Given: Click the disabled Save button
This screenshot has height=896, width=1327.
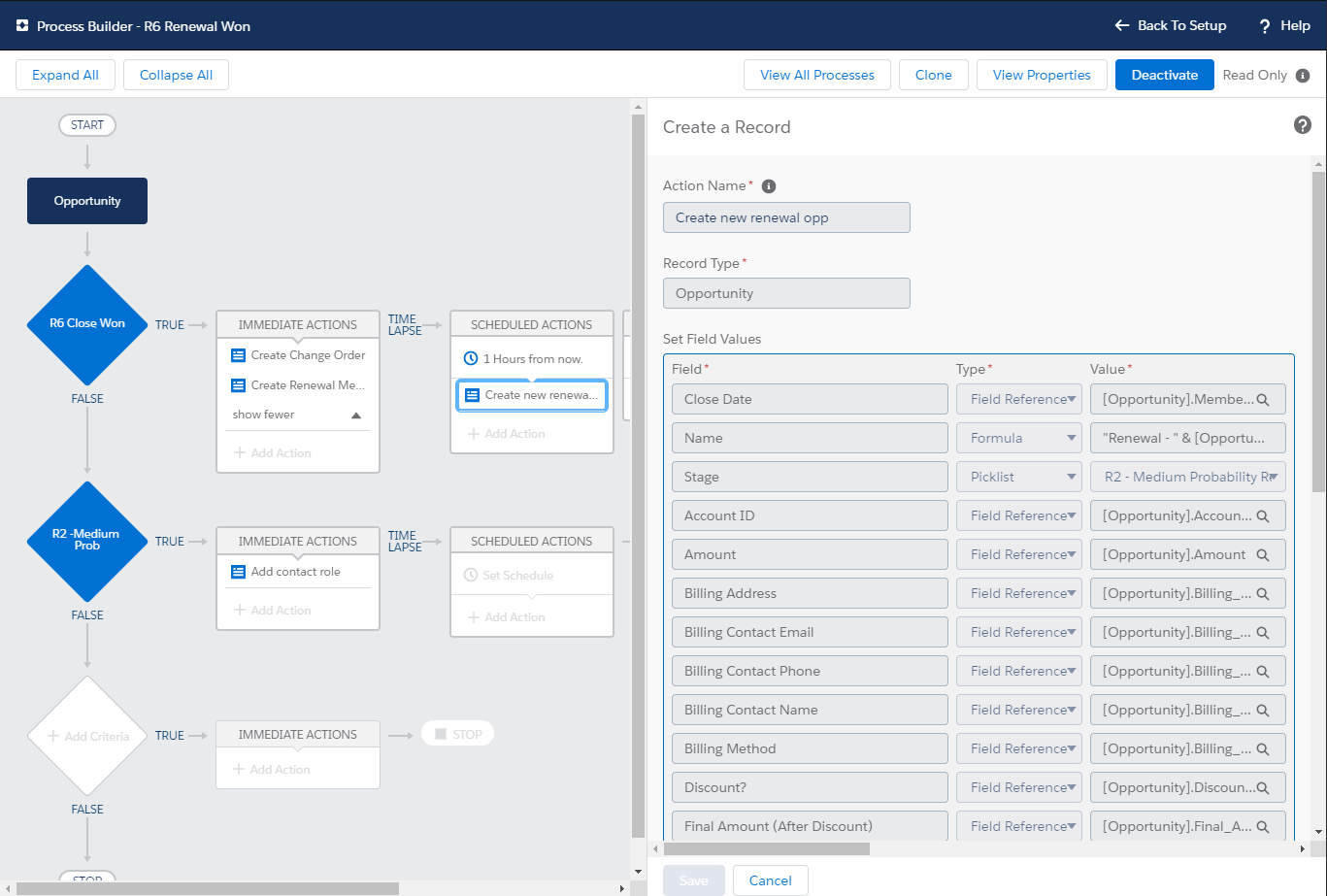Looking at the screenshot, I should (x=694, y=880).
